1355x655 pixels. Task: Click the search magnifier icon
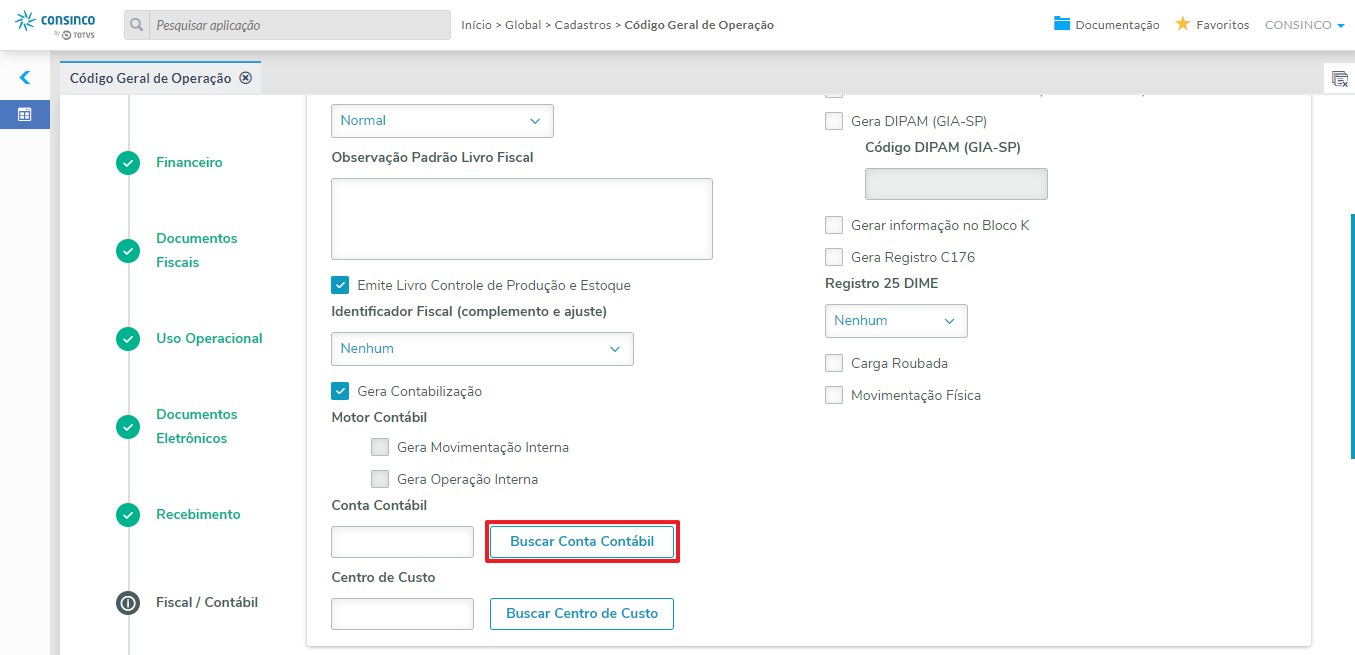tap(137, 25)
